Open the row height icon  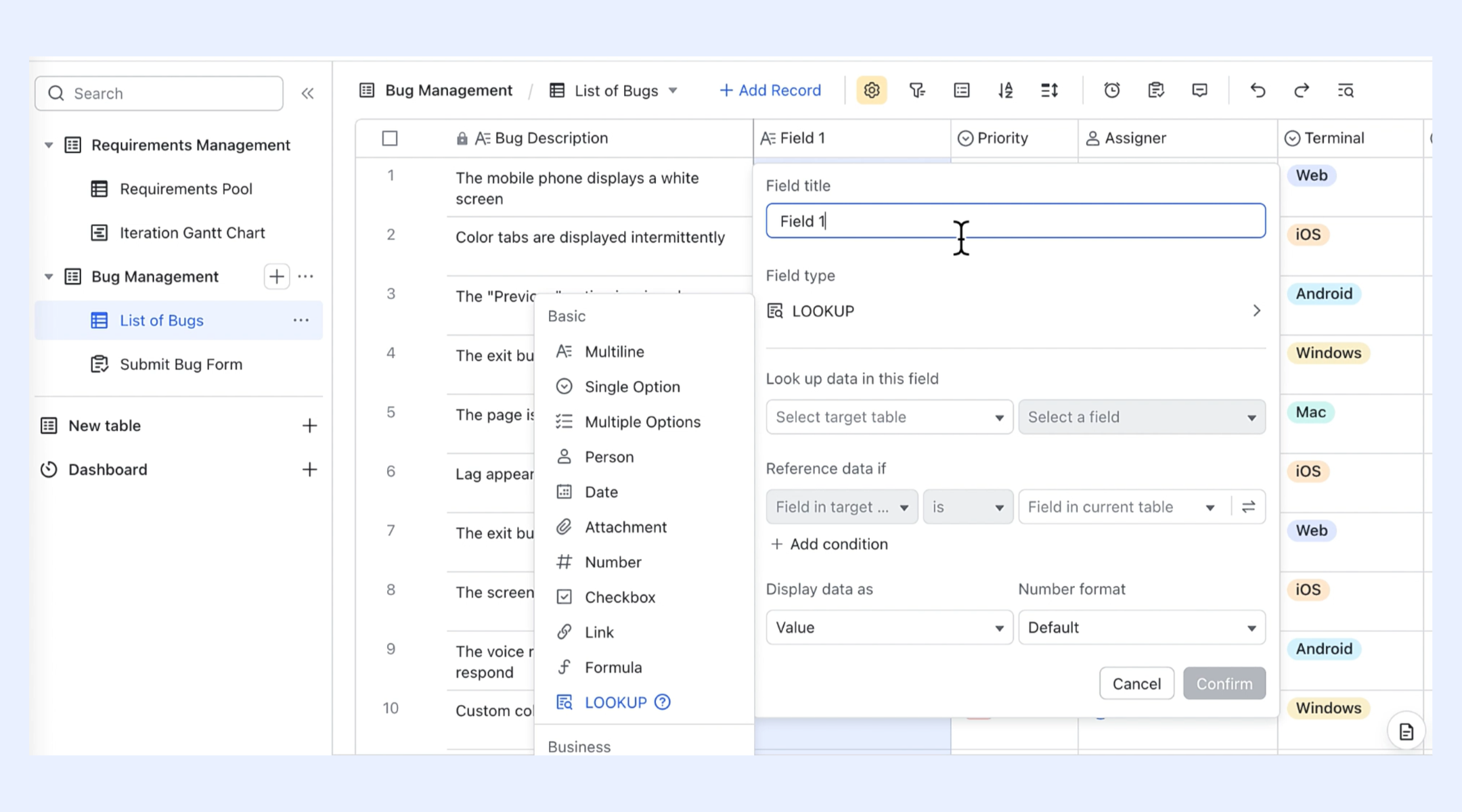pos(1050,90)
